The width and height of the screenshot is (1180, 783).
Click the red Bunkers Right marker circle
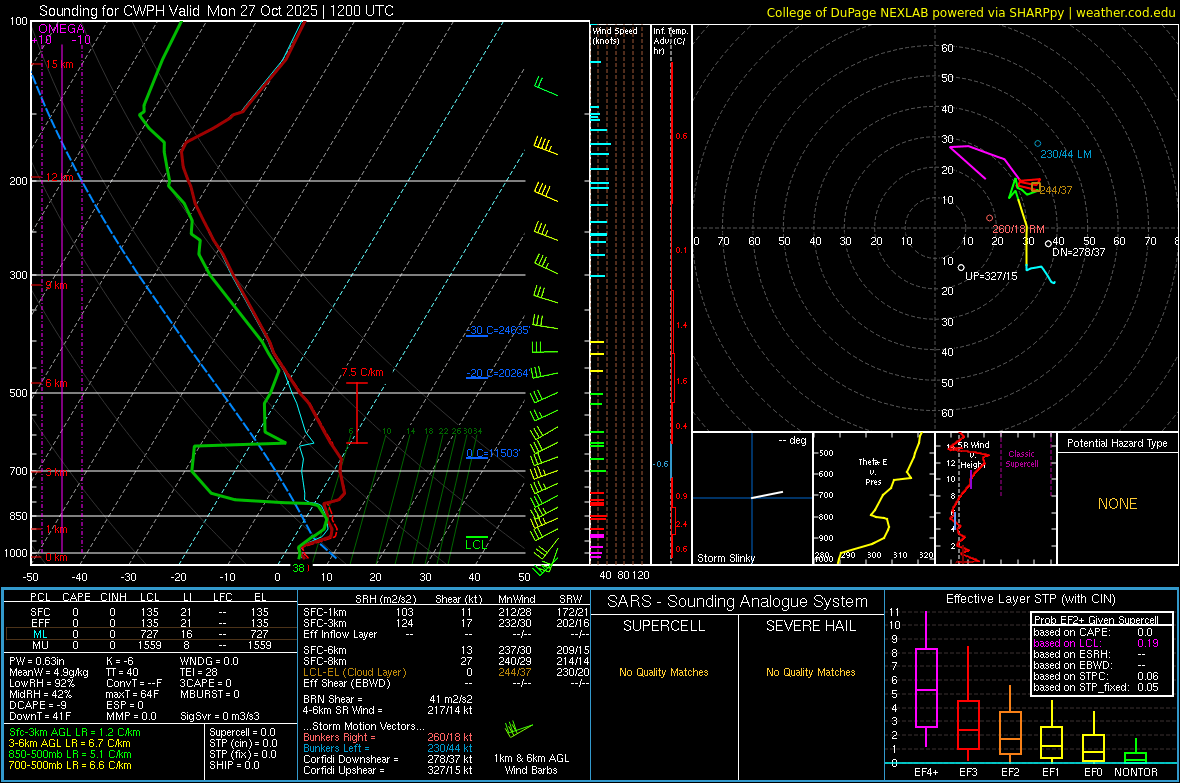[x=990, y=218]
